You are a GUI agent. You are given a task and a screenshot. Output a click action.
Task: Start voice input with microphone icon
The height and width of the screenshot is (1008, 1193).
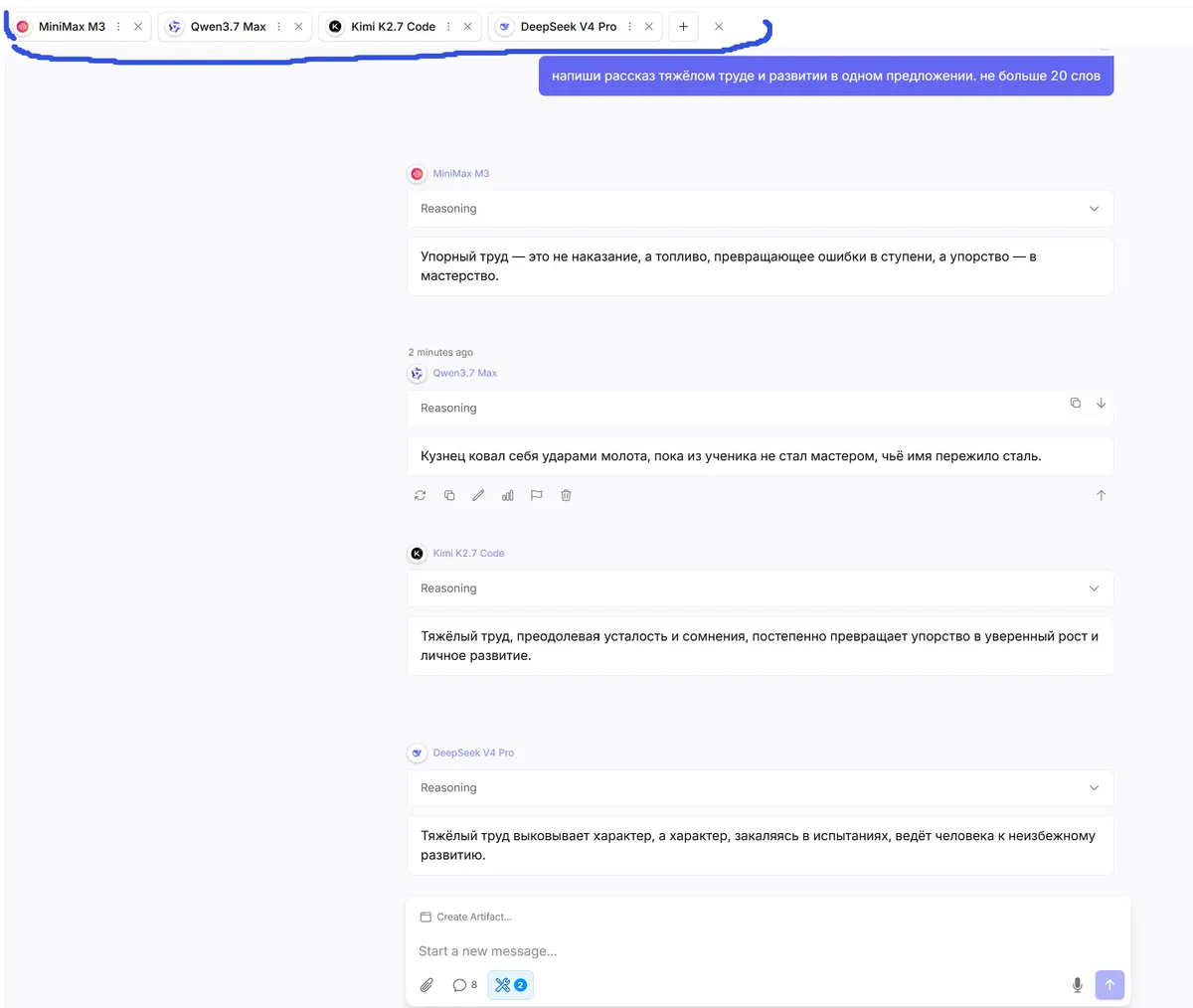[x=1077, y=985]
